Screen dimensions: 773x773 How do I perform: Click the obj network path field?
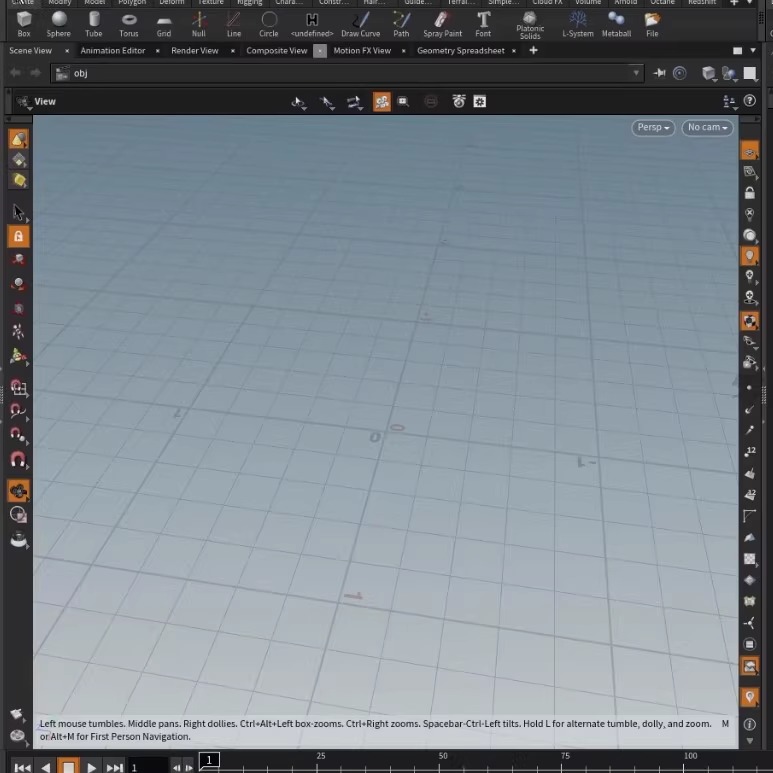click(x=347, y=73)
